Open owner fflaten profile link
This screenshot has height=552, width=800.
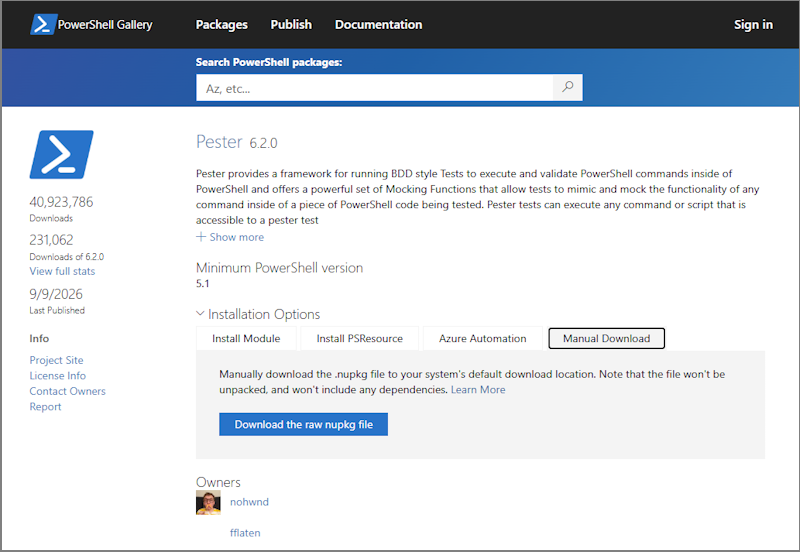tap(245, 533)
